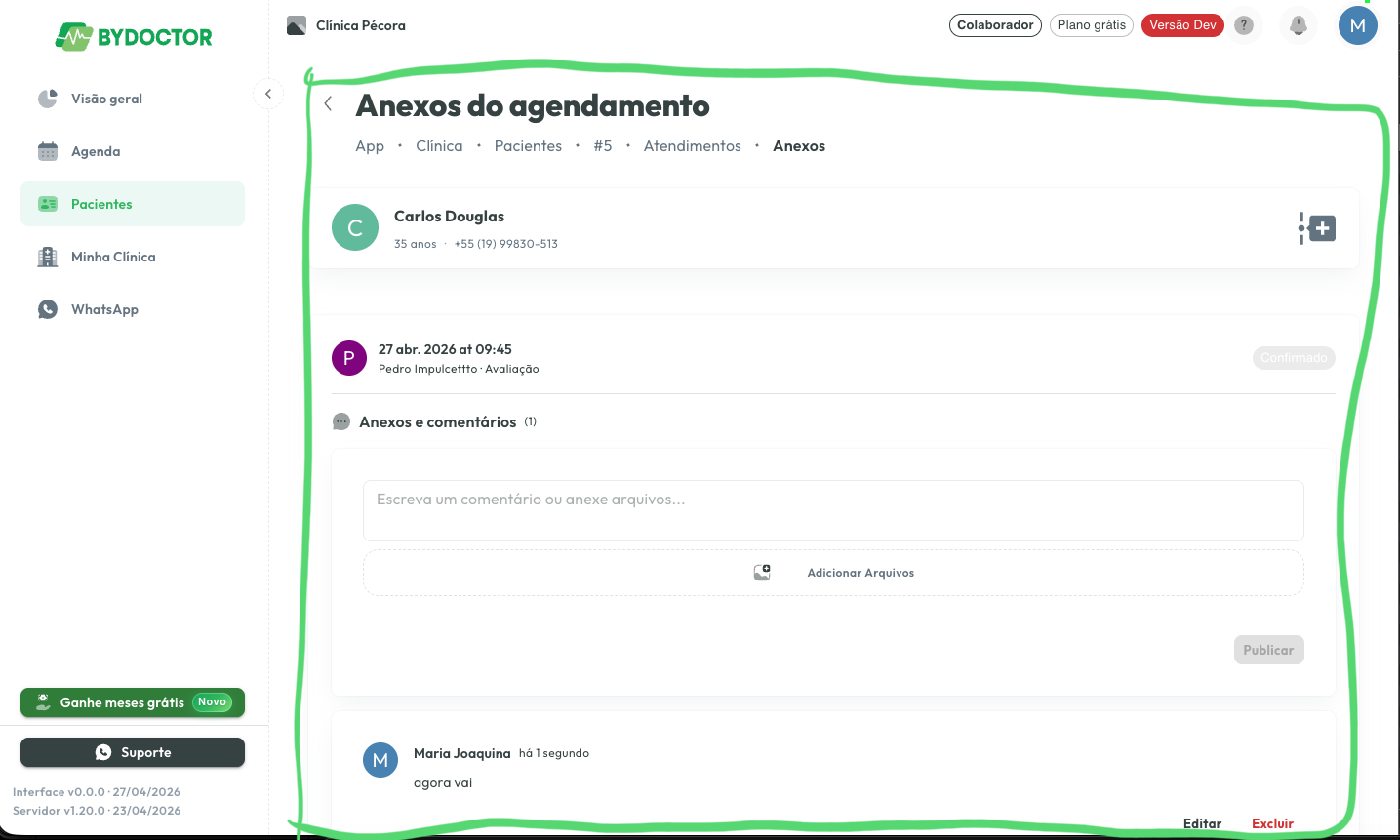Click Pedro Impulcettto · Avaliação text

pos(459,369)
